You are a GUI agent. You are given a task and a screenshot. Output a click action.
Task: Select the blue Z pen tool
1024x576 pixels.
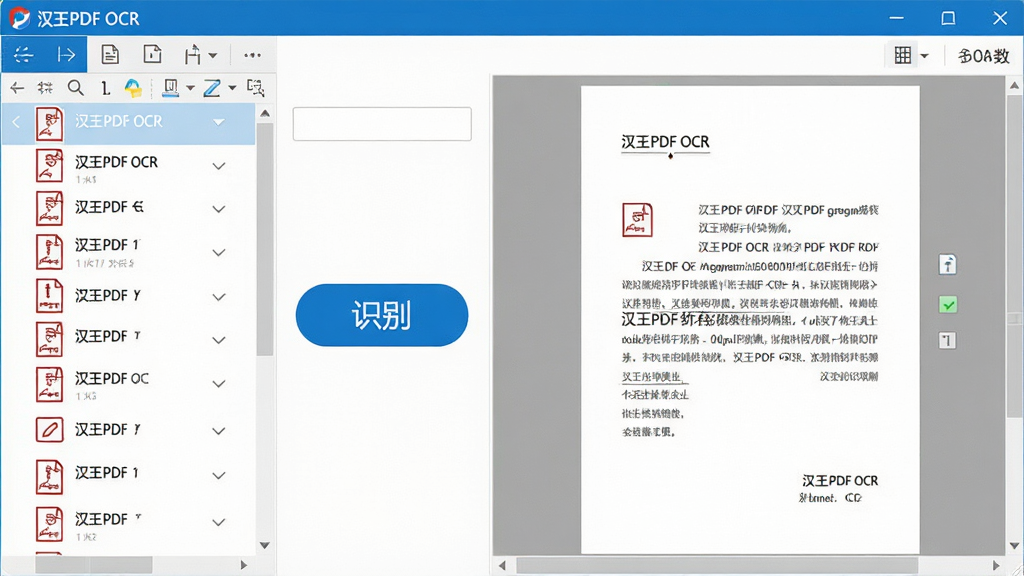(212, 88)
